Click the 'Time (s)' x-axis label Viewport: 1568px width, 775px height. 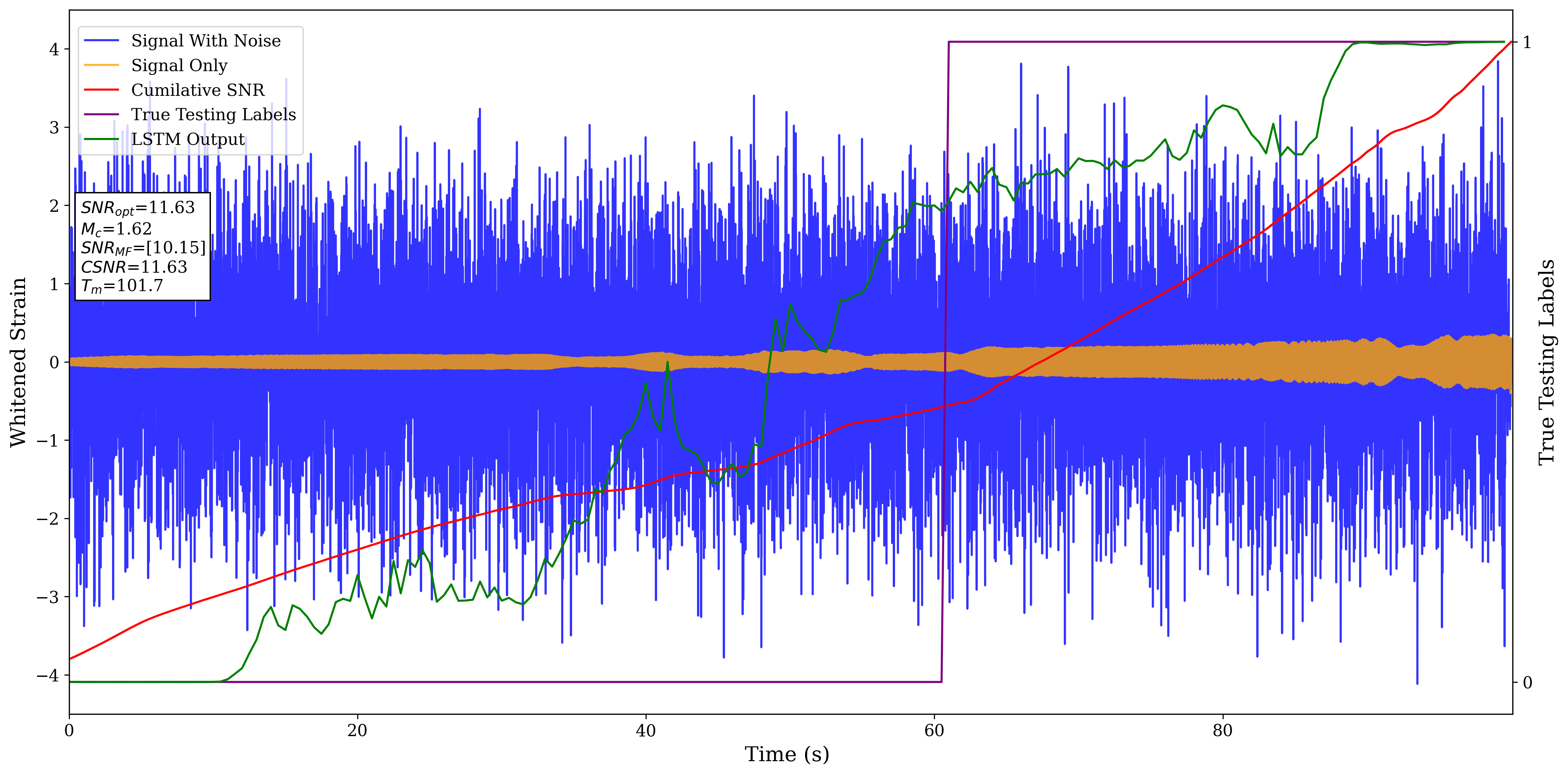click(786, 754)
